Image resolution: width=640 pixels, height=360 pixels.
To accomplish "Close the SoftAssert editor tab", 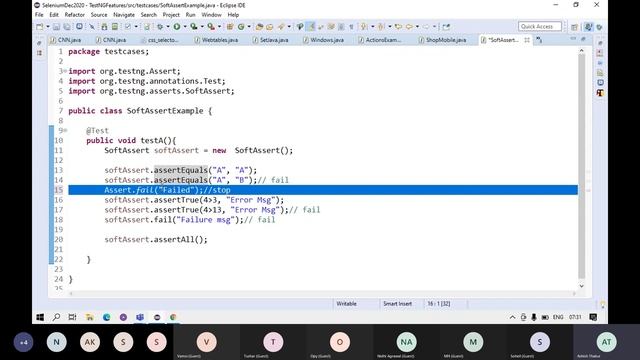I will pyautogui.click(x=527, y=40).
